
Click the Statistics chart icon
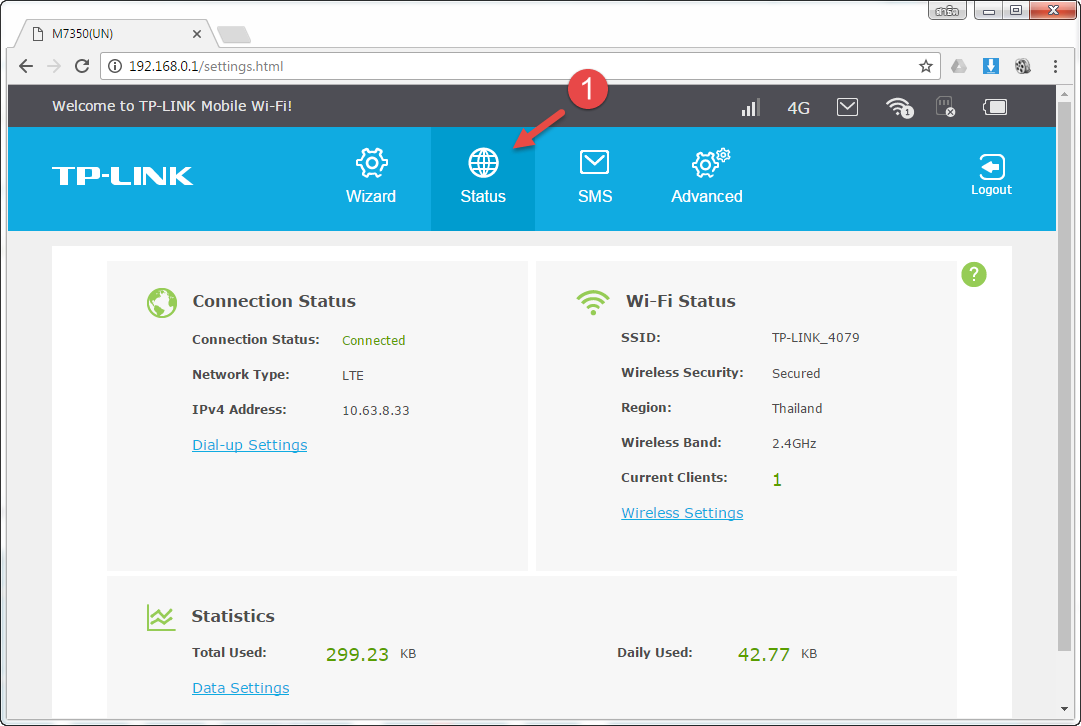coord(161,617)
